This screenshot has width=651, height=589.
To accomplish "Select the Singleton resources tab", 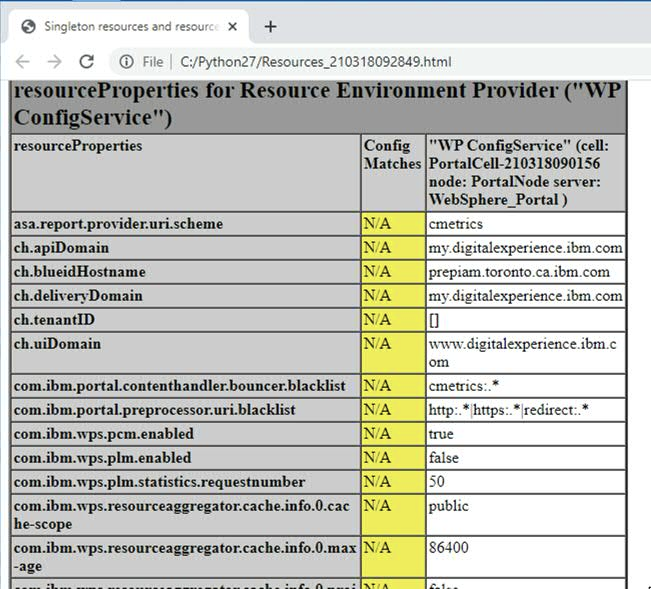I will (x=128, y=26).
